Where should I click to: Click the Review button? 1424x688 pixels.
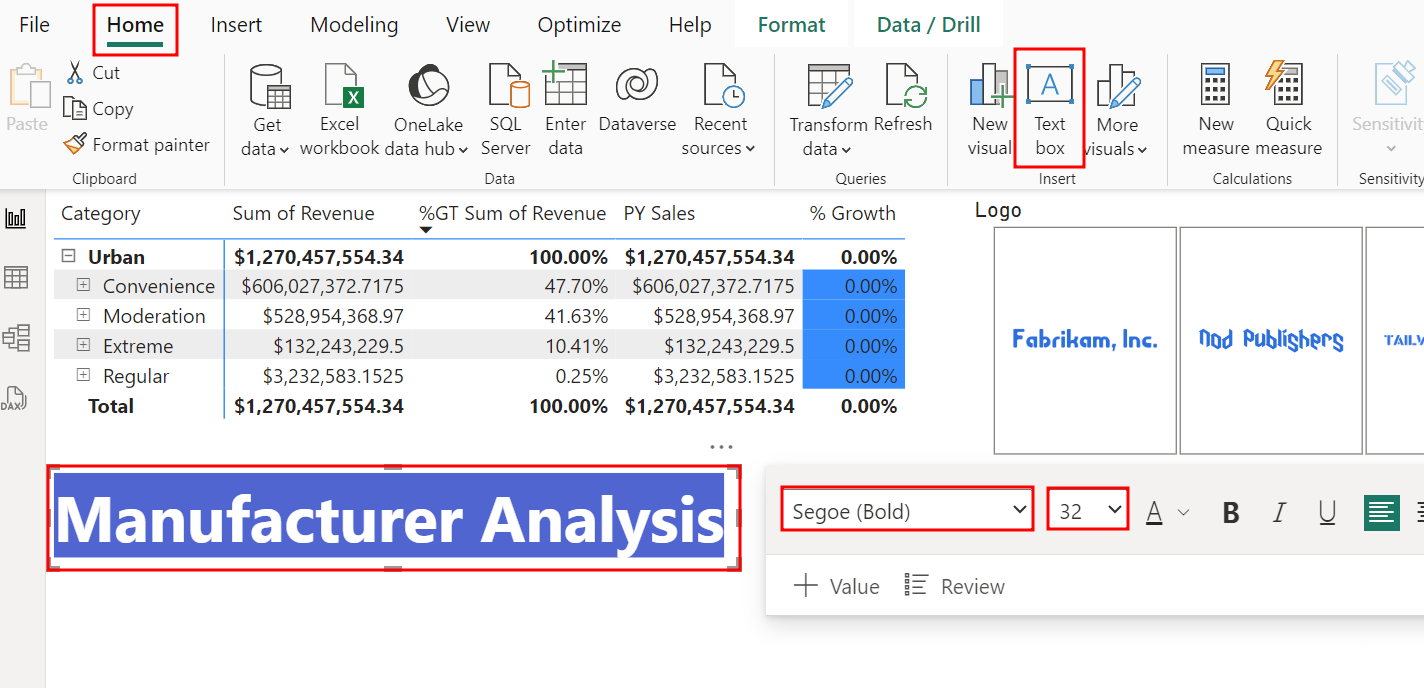pyautogui.click(x=953, y=586)
